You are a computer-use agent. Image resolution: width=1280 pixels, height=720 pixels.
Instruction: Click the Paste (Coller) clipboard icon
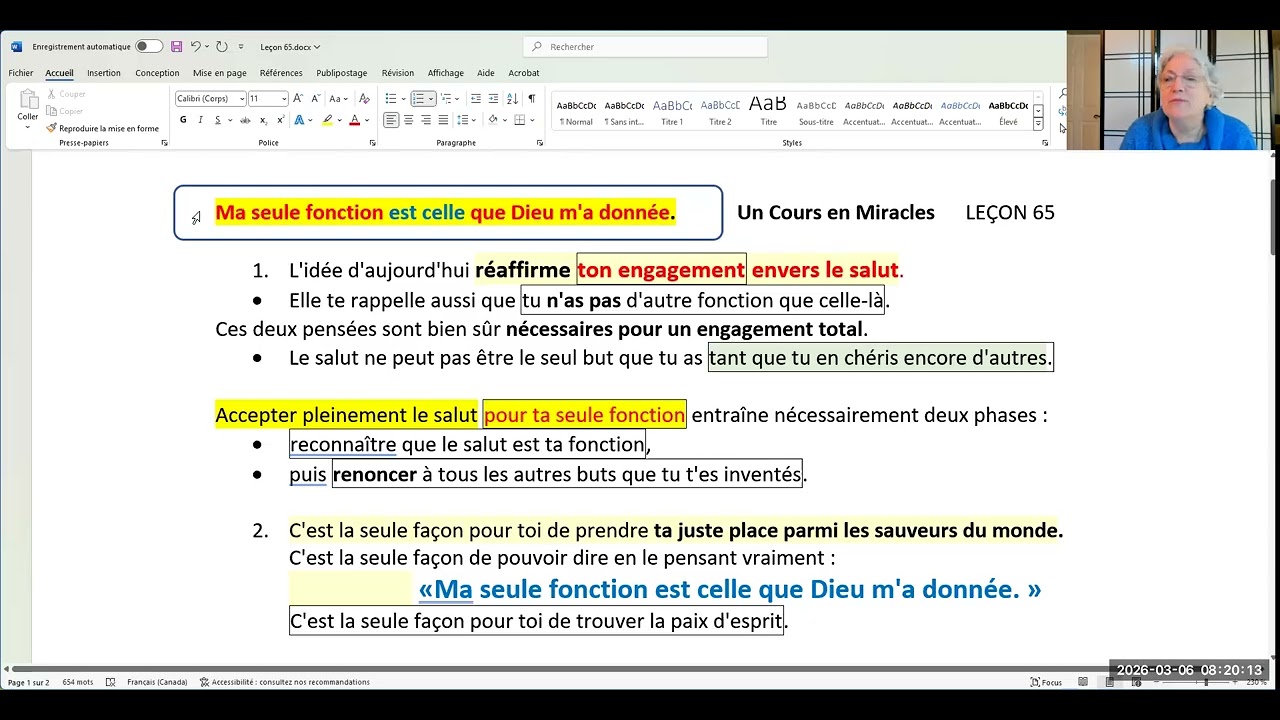click(x=28, y=100)
